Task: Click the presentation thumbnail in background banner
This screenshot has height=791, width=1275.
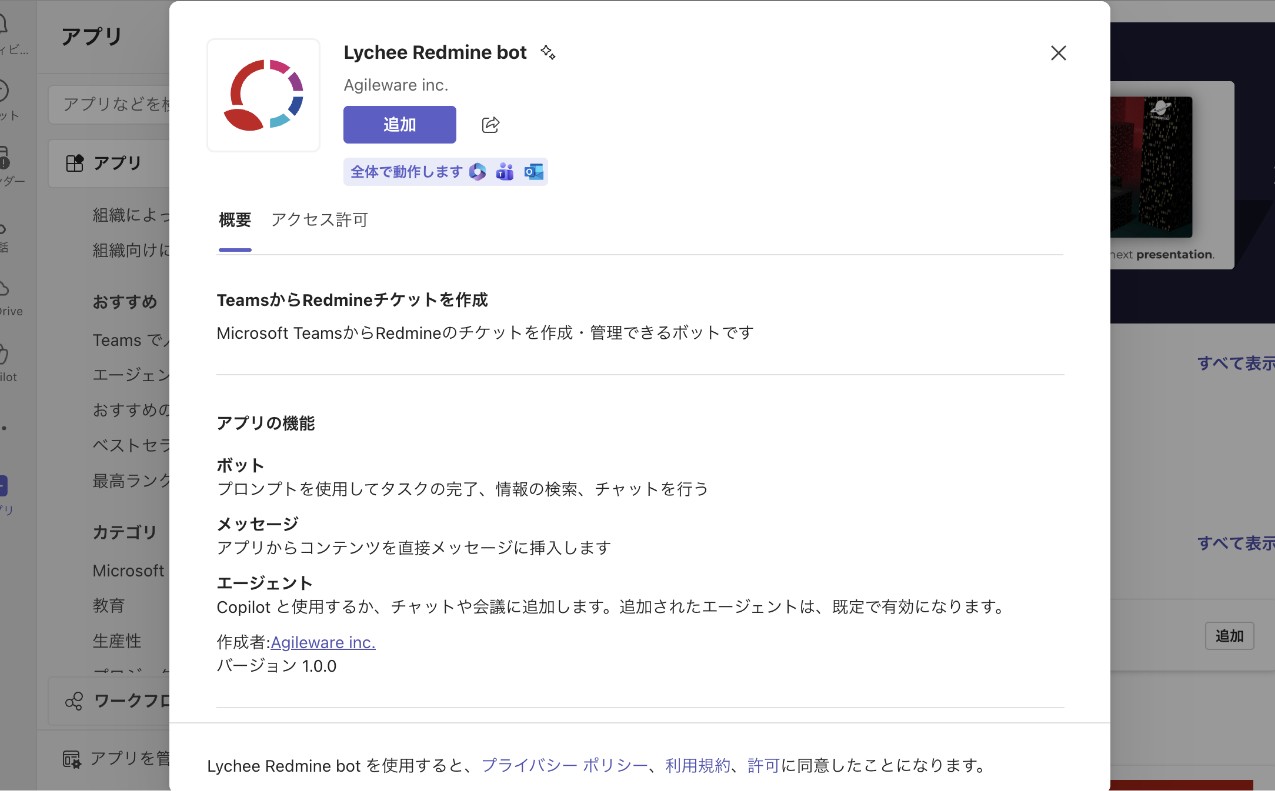Action: pos(1172,175)
